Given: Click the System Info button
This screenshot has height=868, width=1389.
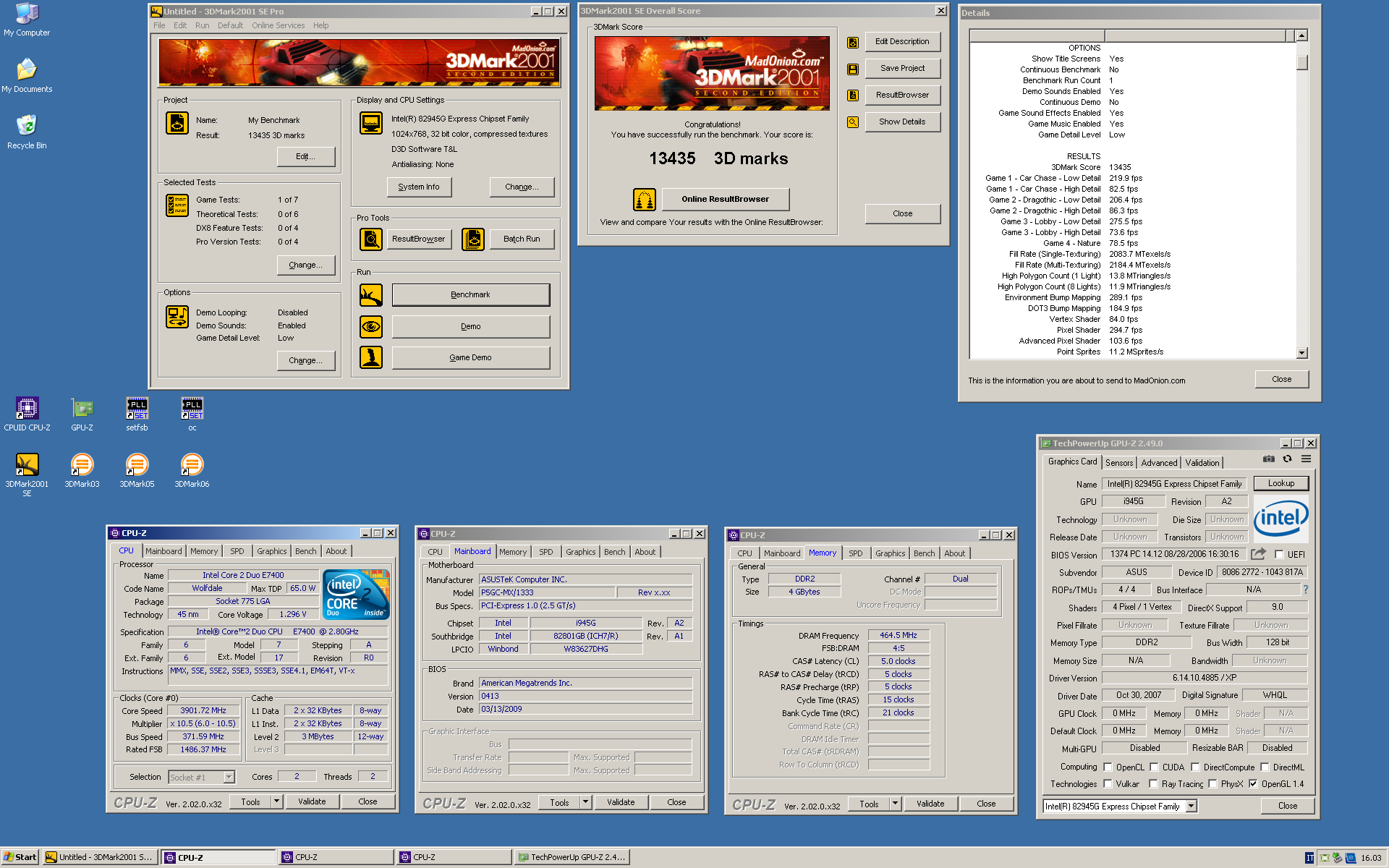Looking at the screenshot, I should pos(418,187).
